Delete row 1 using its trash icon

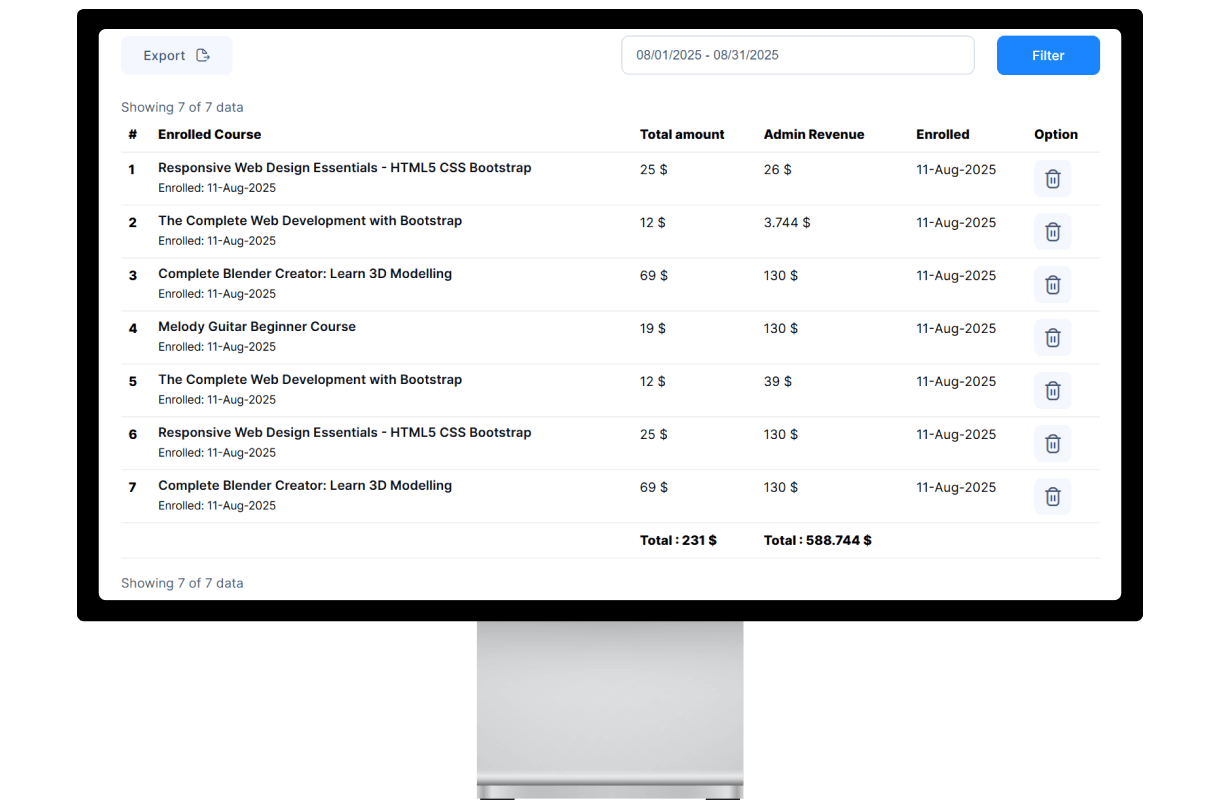tap(1052, 179)
